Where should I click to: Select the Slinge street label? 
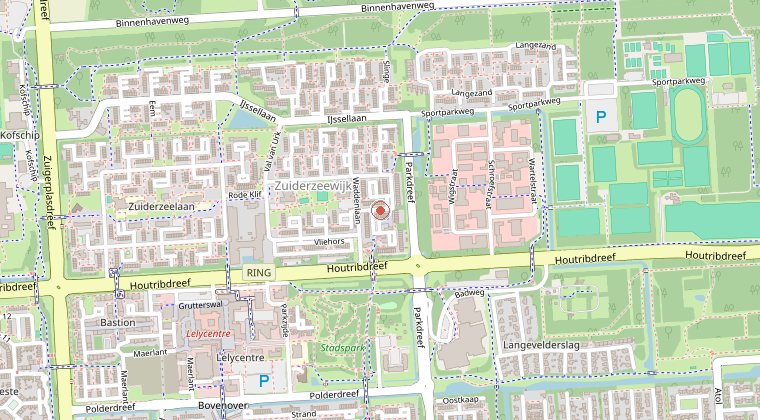(x=386, y=72)
